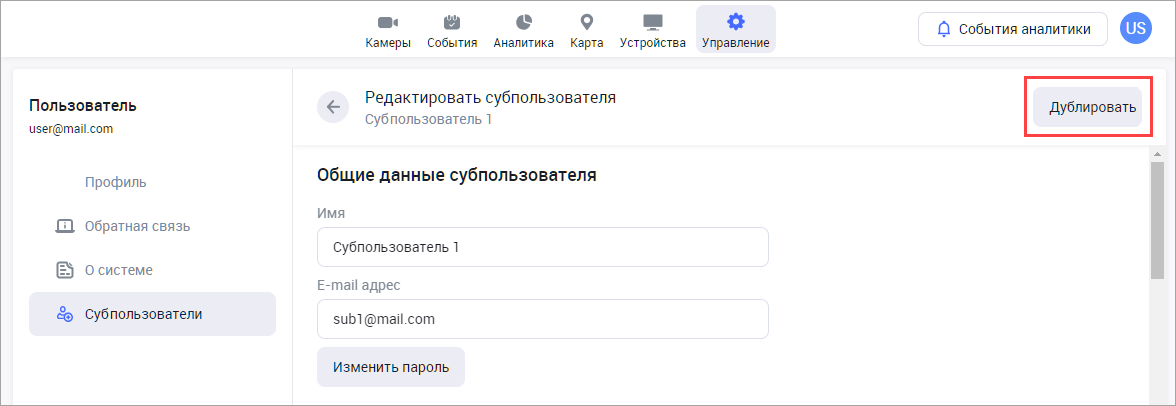The height and width of the screenshot is (406, 1176).
Task: Open the Камеры section camera icon
Action: click(x=387, y=23)
